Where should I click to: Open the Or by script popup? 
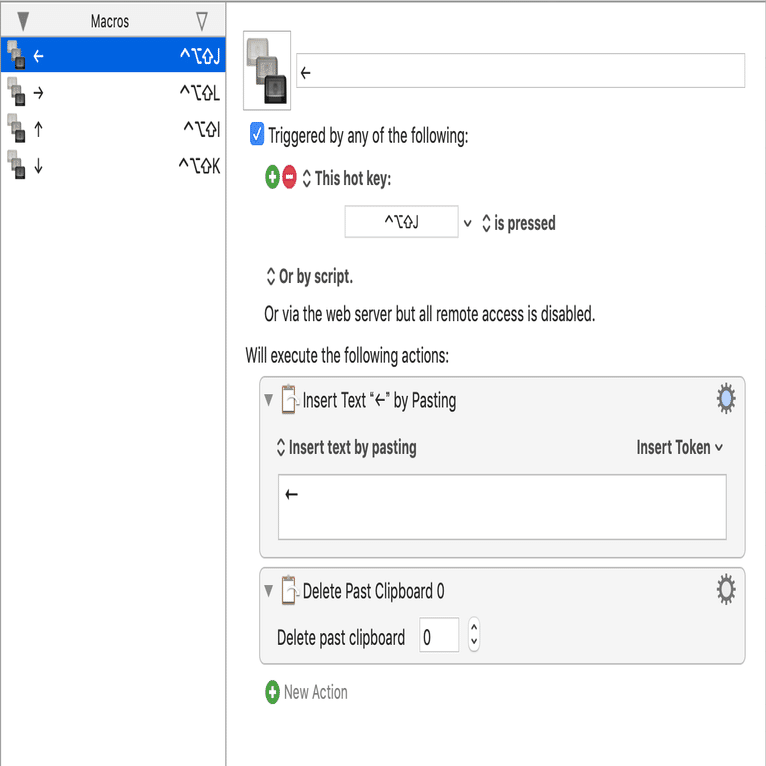click(309, 277)
